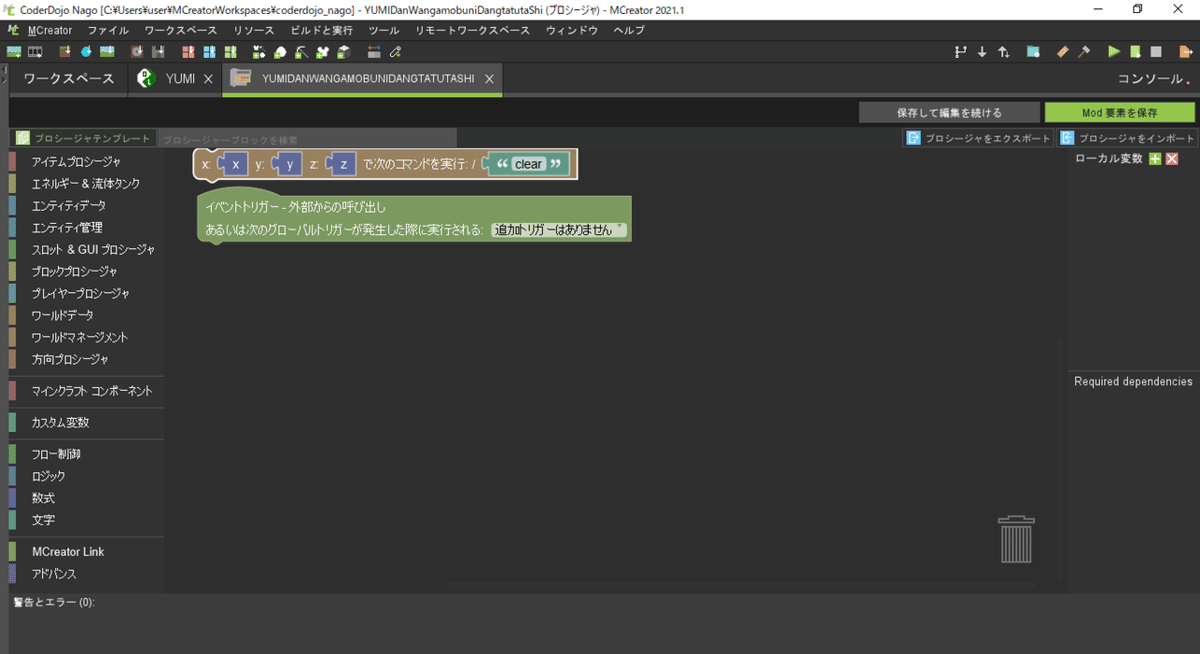Click the Mod要素を保存 green button
Image resolution: width=1200 pixels, height=654 pixels.
pos(1120,110)
